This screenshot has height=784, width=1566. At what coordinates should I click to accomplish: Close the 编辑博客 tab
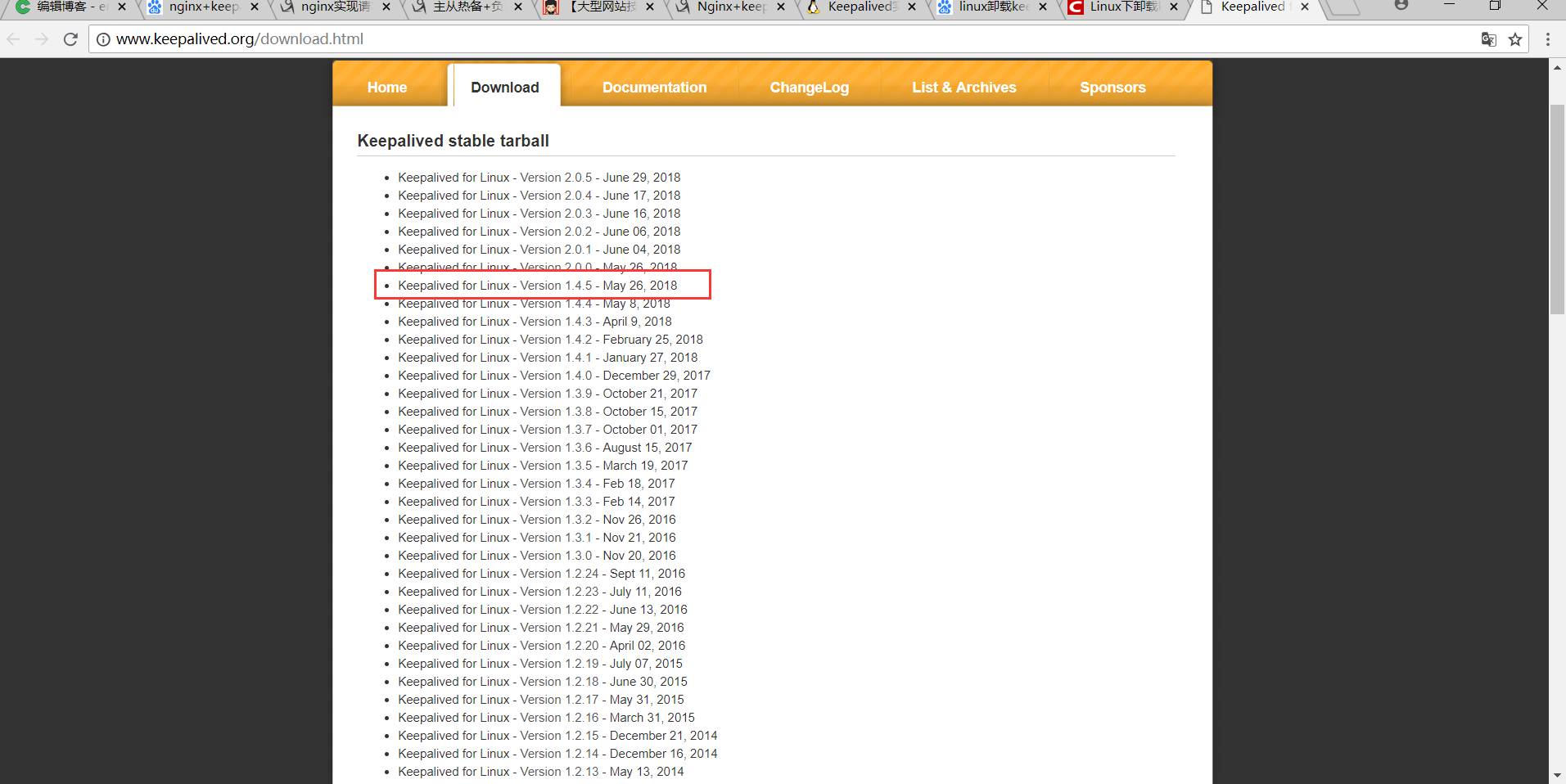click(x=122, y=7)
